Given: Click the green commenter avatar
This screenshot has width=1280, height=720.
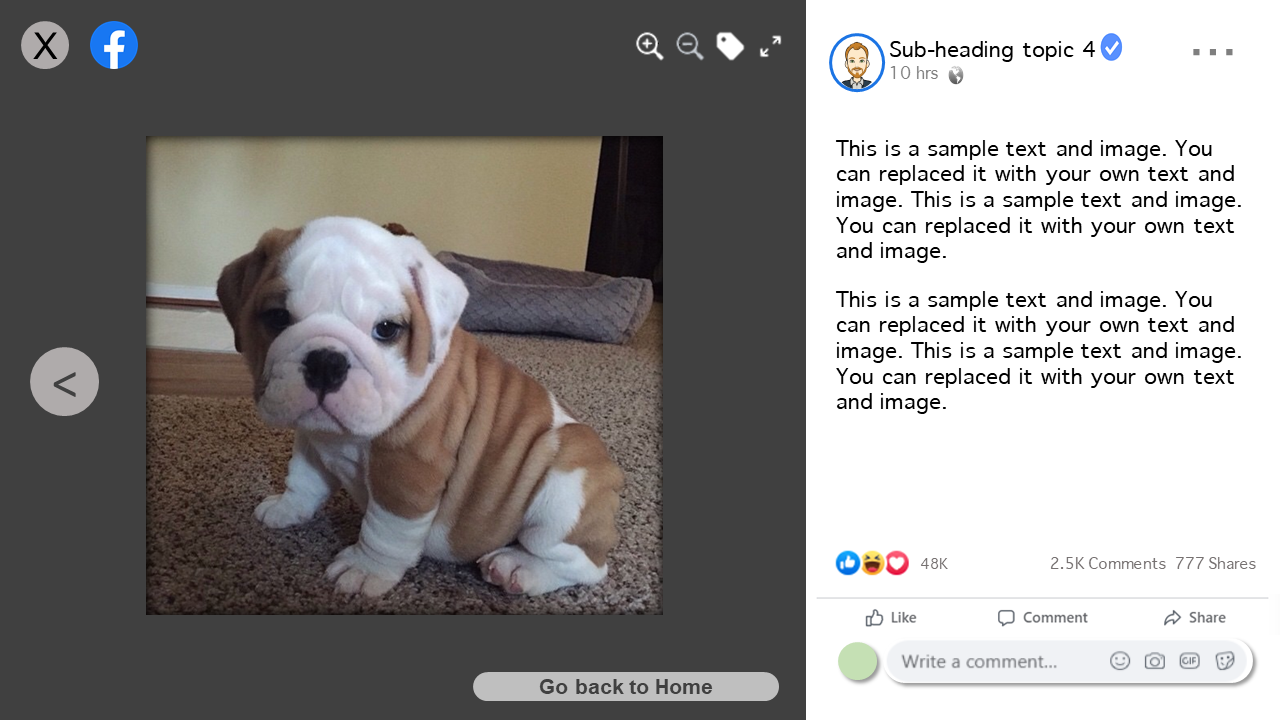Looking at the screenshot, I should 858,662.
